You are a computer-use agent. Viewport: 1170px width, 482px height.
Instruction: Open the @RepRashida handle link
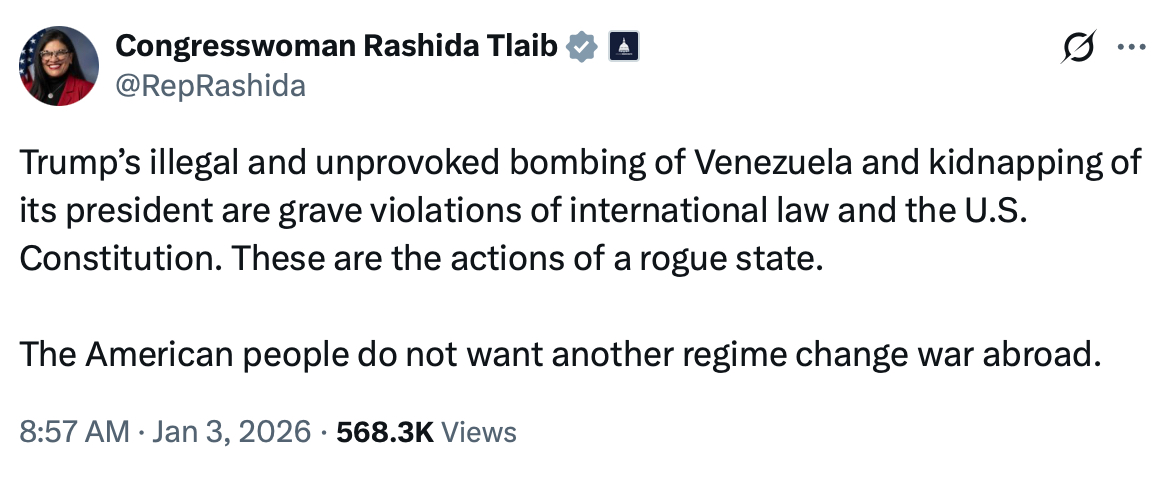[210, 86]
